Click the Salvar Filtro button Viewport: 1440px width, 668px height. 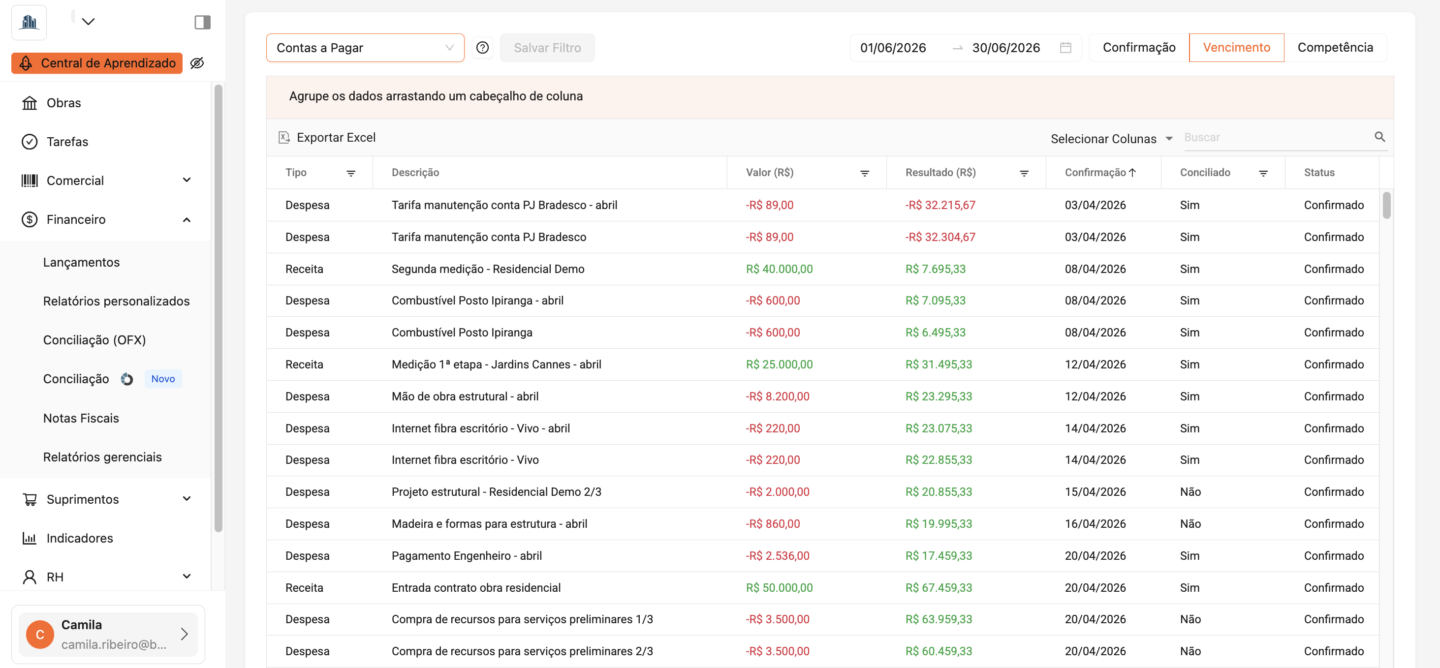[x=547, y=48]
